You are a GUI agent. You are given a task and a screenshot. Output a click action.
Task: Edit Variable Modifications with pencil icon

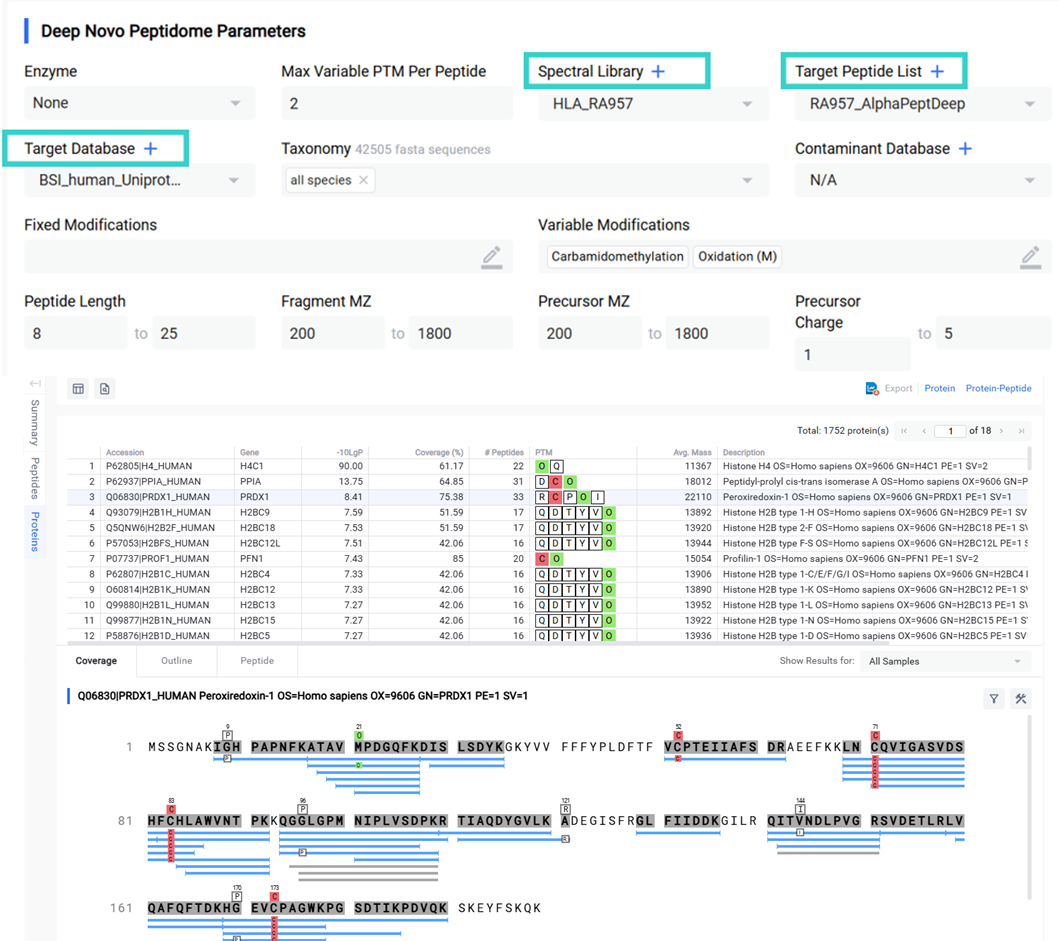click(1029, 257)
